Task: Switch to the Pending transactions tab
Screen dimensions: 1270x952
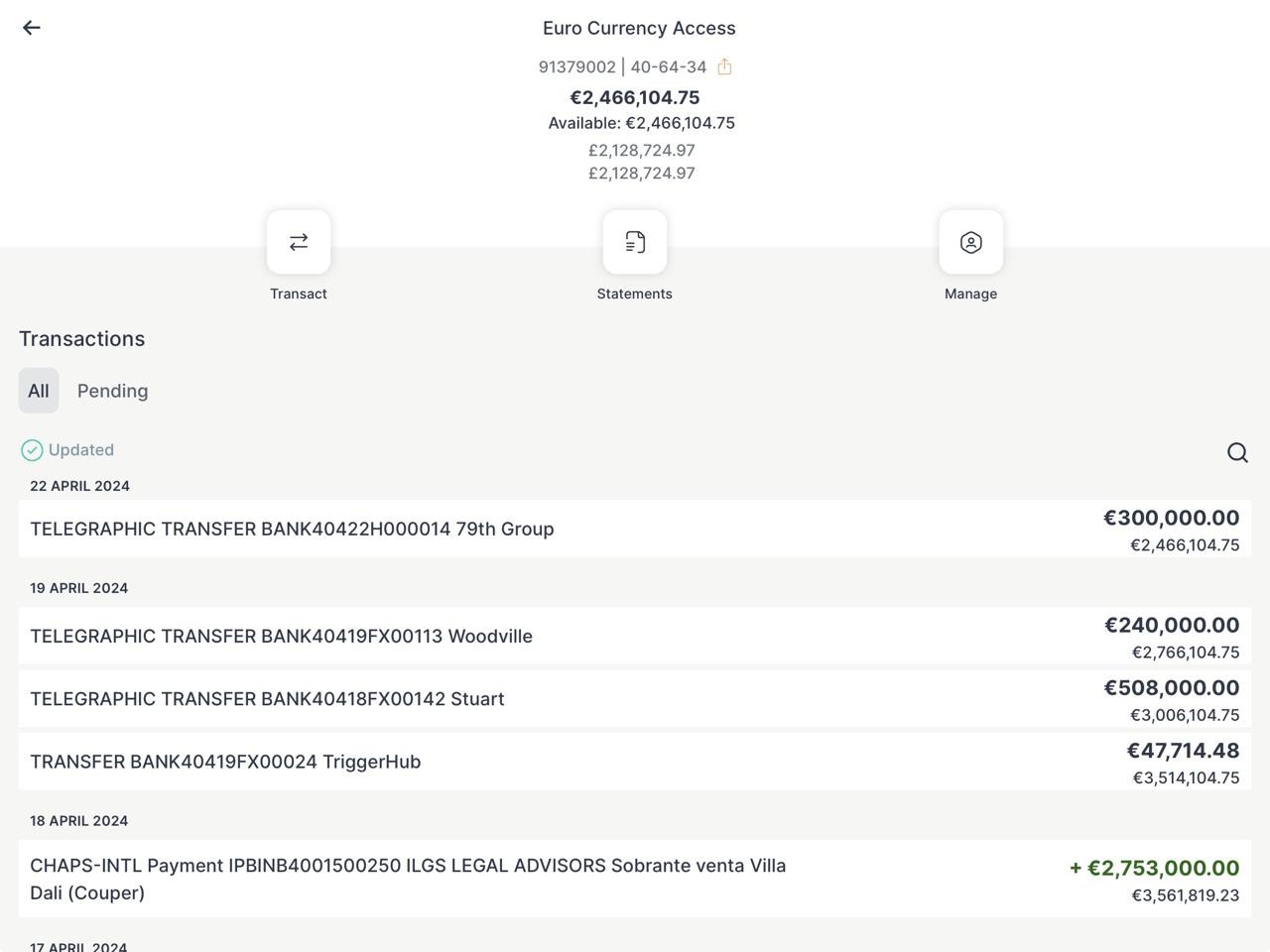Action: pyautogui.click(x=113, y=391)
